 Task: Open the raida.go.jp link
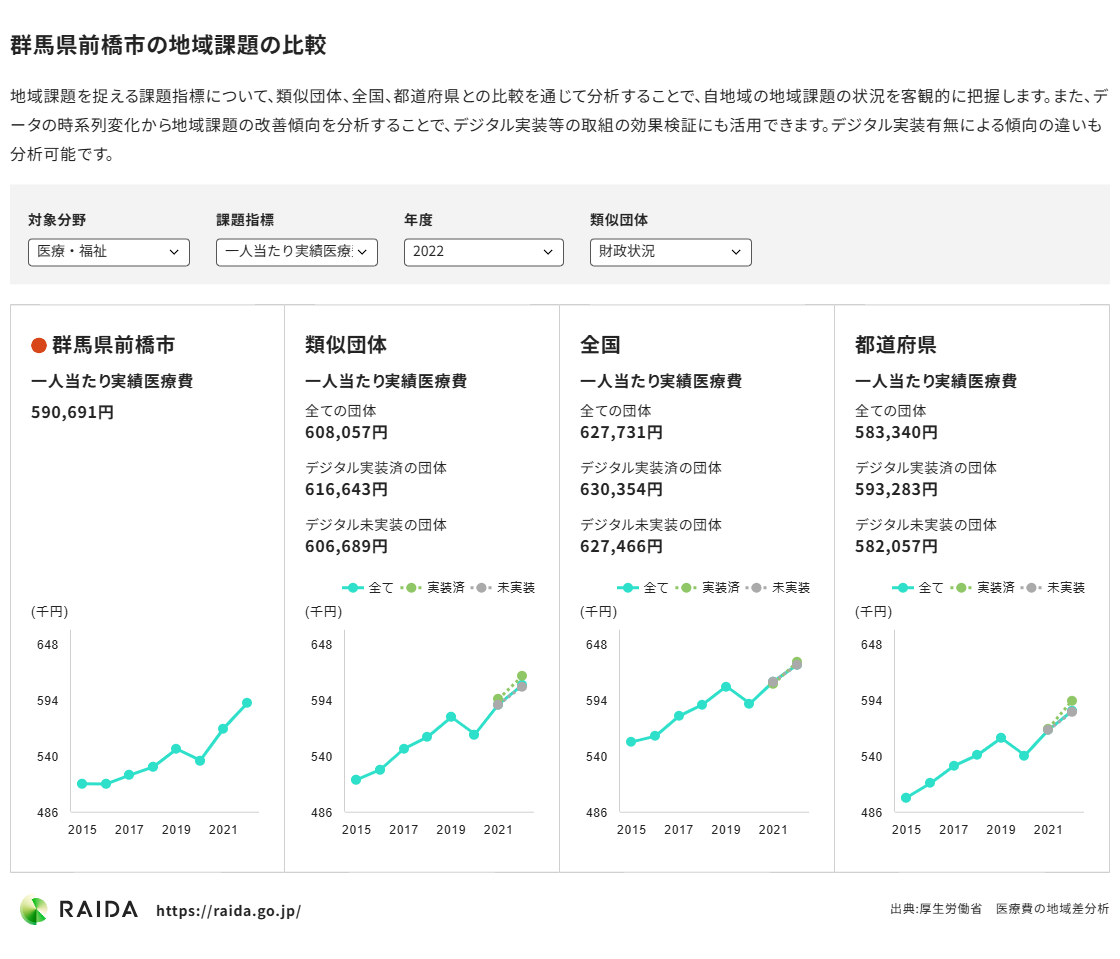[228, 911]
